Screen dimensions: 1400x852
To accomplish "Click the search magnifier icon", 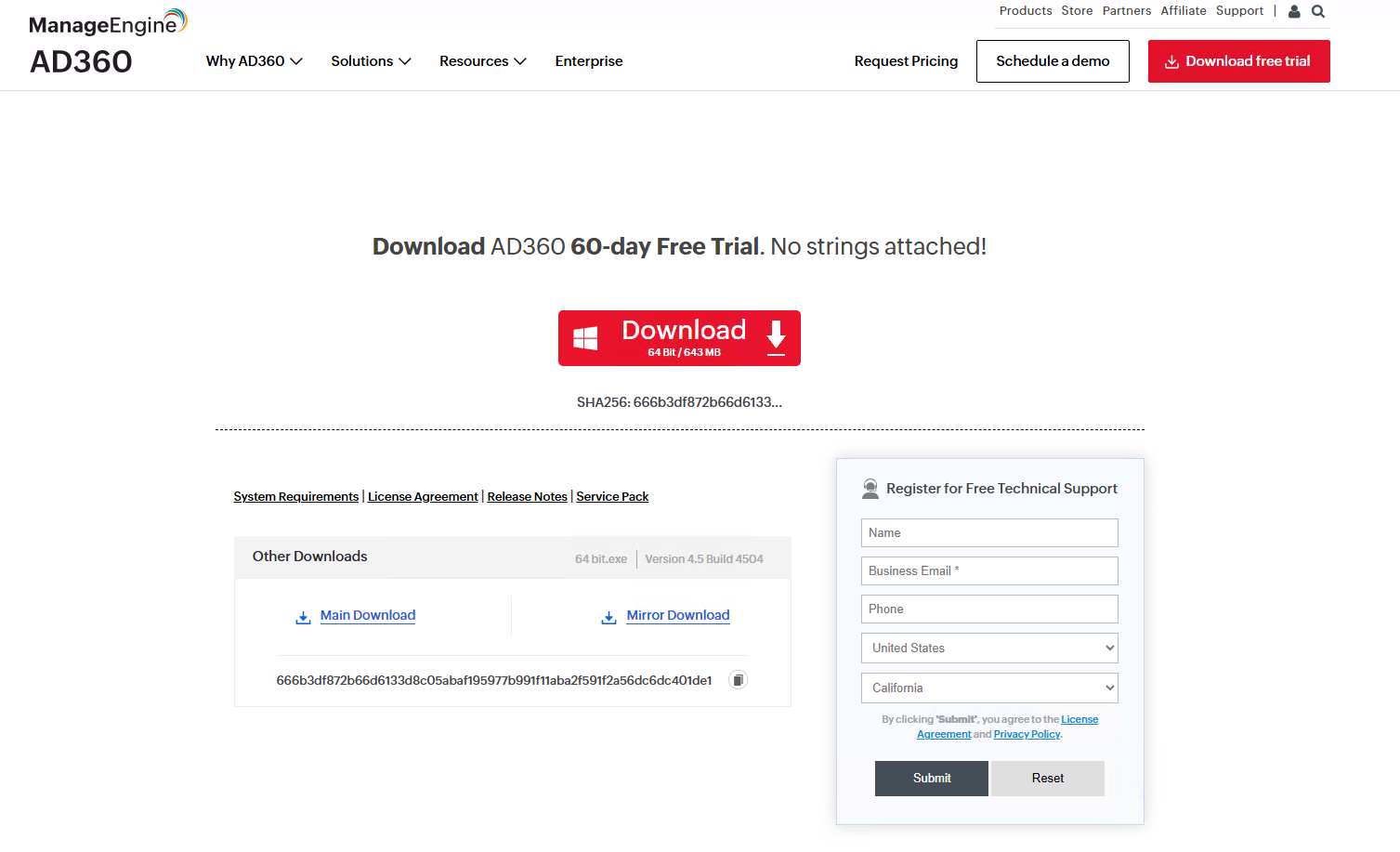I will (1318, 11).
